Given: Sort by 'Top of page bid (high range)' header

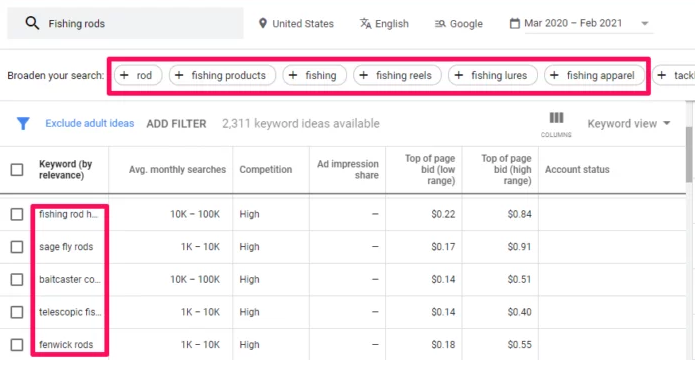Looking at the screenshot, I should [x=506, y=170].
